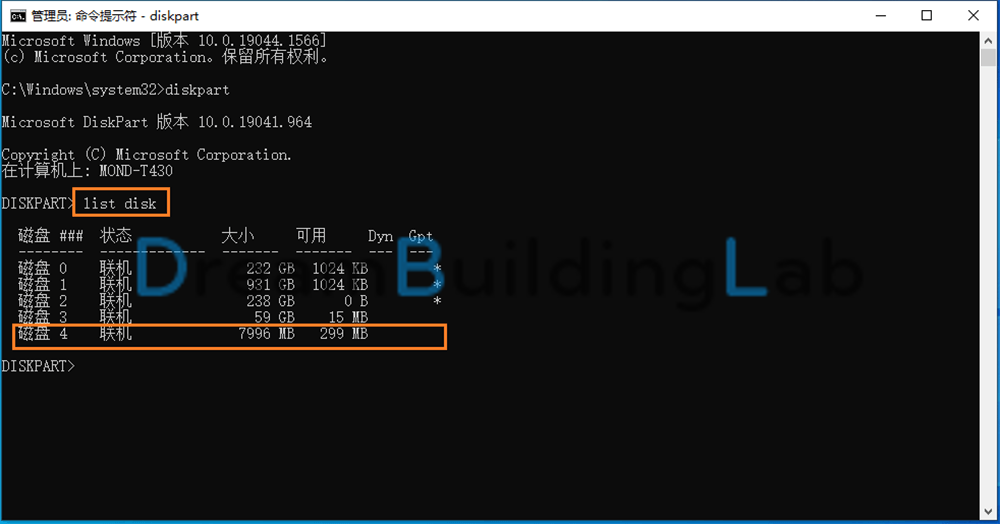Click the 磁盘 0 row with 232 GB
This screenshot has width=1000, height=524.
pyautogui.click(x=230, y=268)
